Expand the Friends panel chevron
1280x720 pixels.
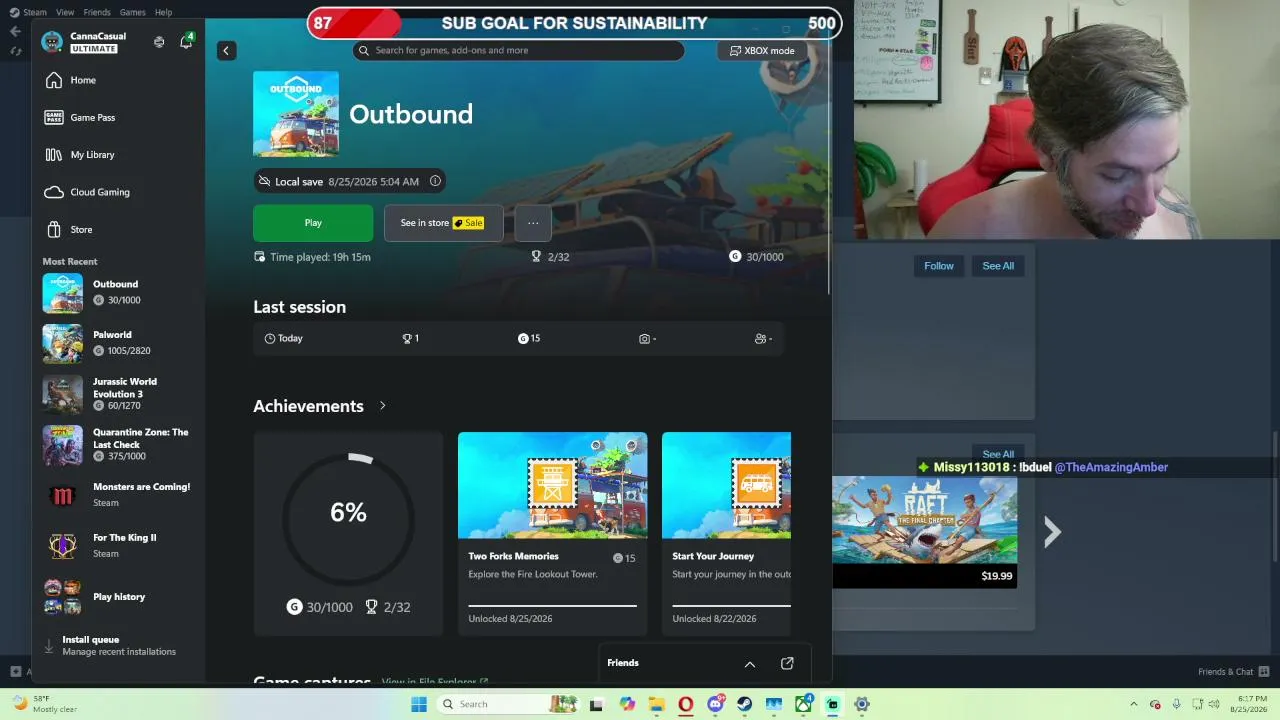tap(750, 663)
